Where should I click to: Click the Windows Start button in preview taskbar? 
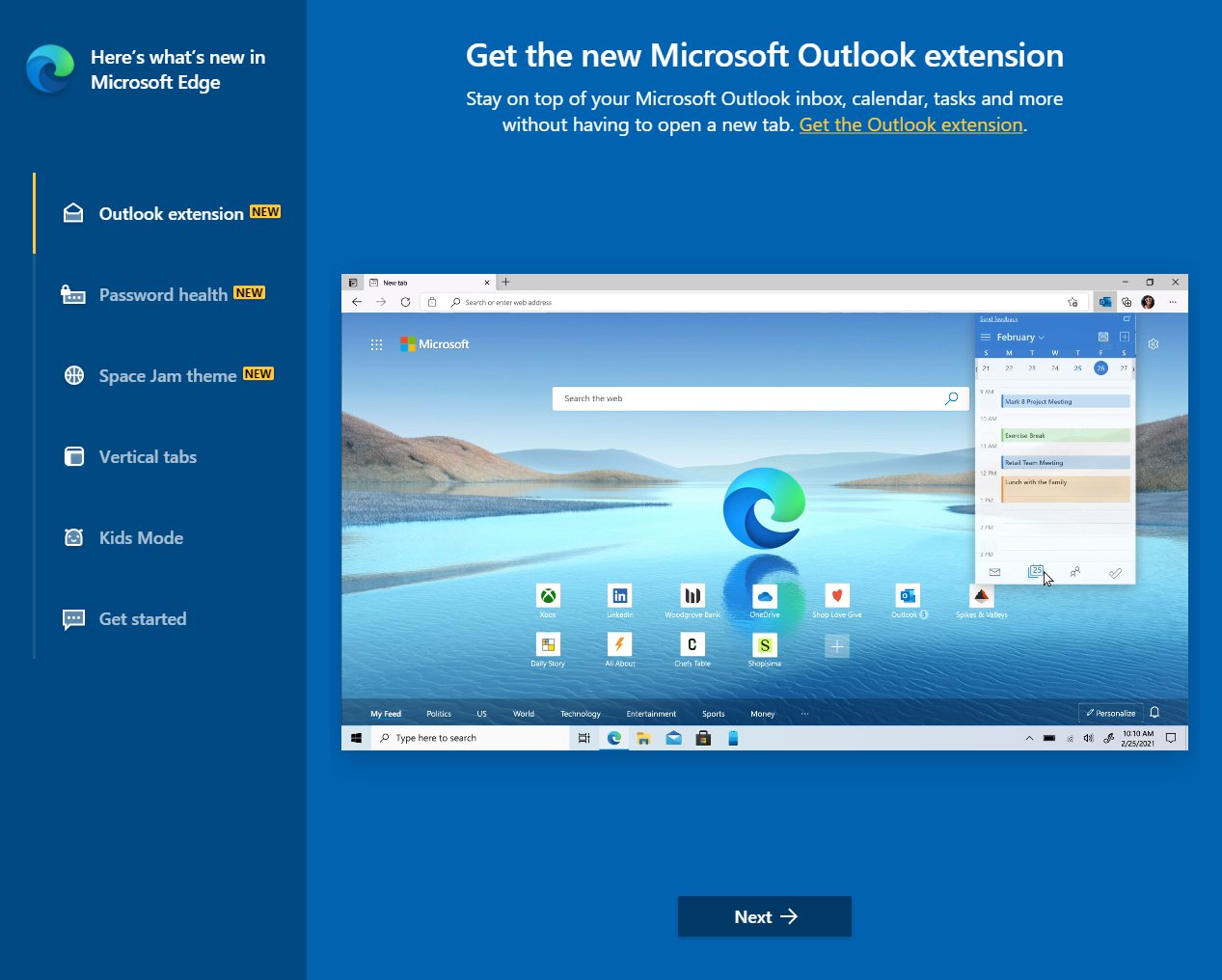(356, 738)
